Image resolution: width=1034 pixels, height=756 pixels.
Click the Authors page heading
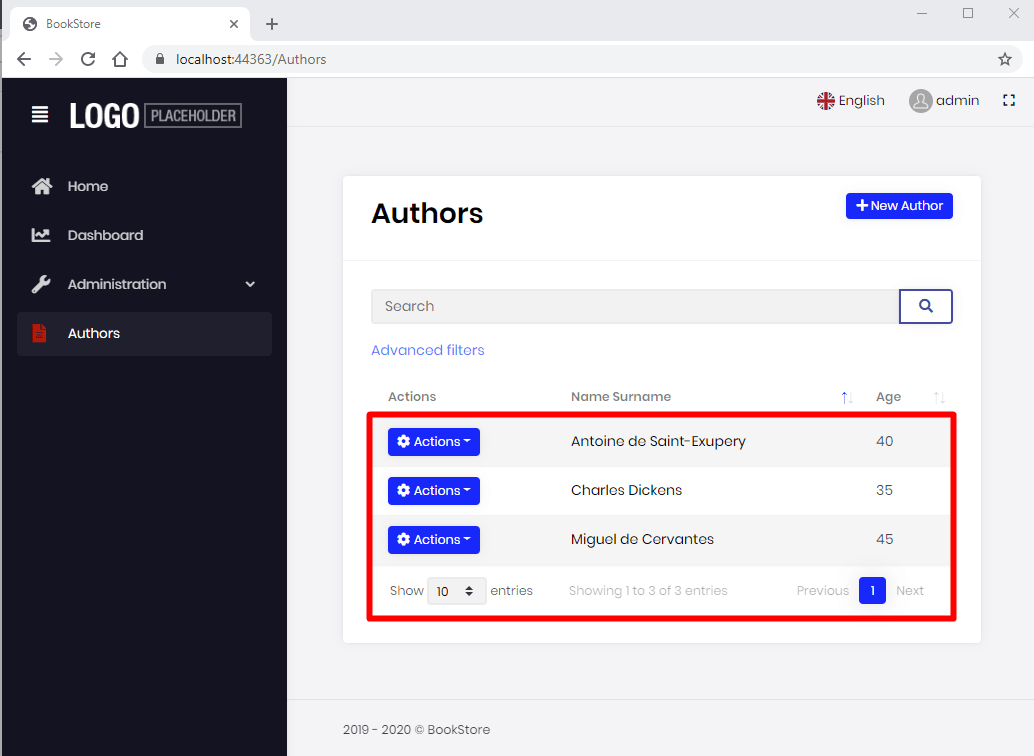[427, 214]
